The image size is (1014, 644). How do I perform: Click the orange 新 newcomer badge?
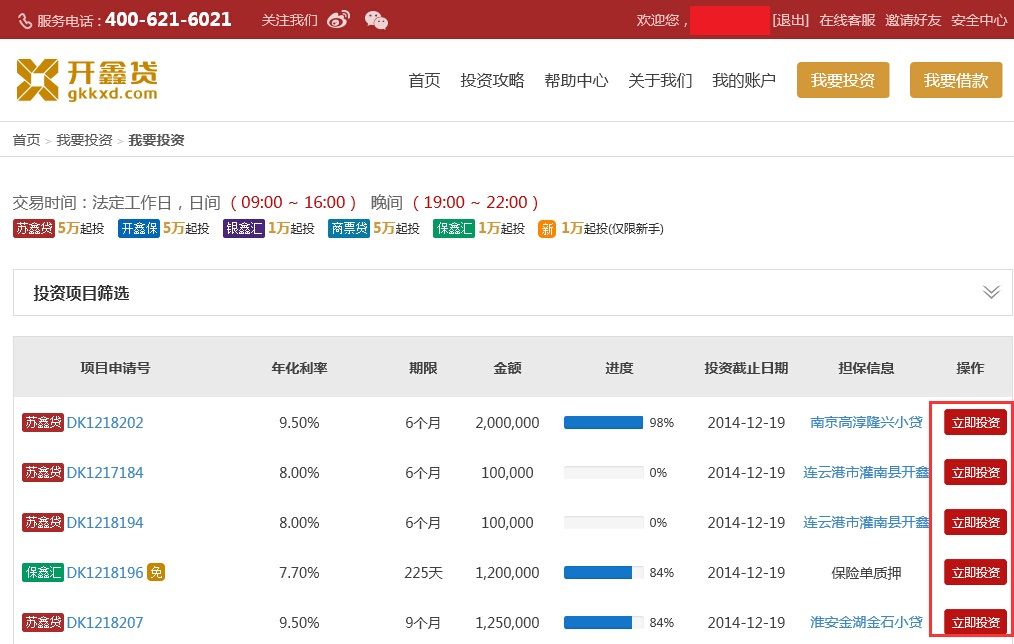(x=547, y=228)
